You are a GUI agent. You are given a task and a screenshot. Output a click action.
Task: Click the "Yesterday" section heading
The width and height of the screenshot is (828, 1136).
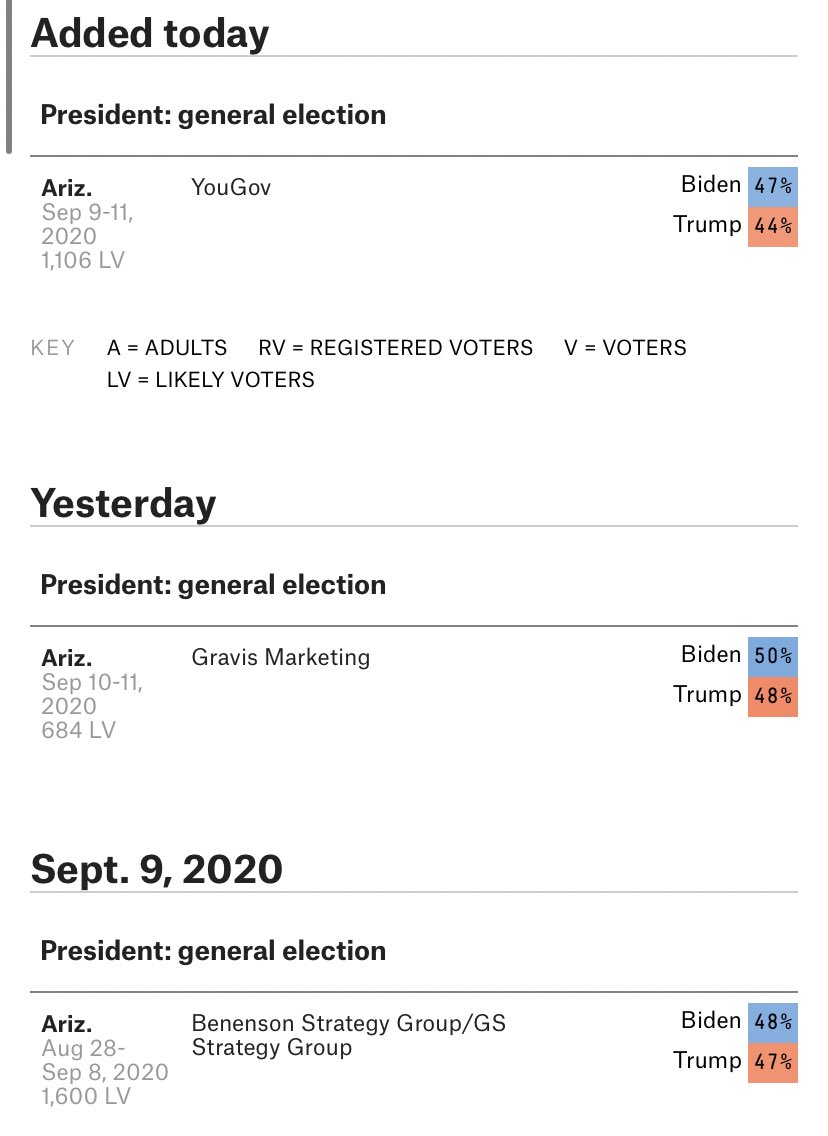[x=123, y=503]
